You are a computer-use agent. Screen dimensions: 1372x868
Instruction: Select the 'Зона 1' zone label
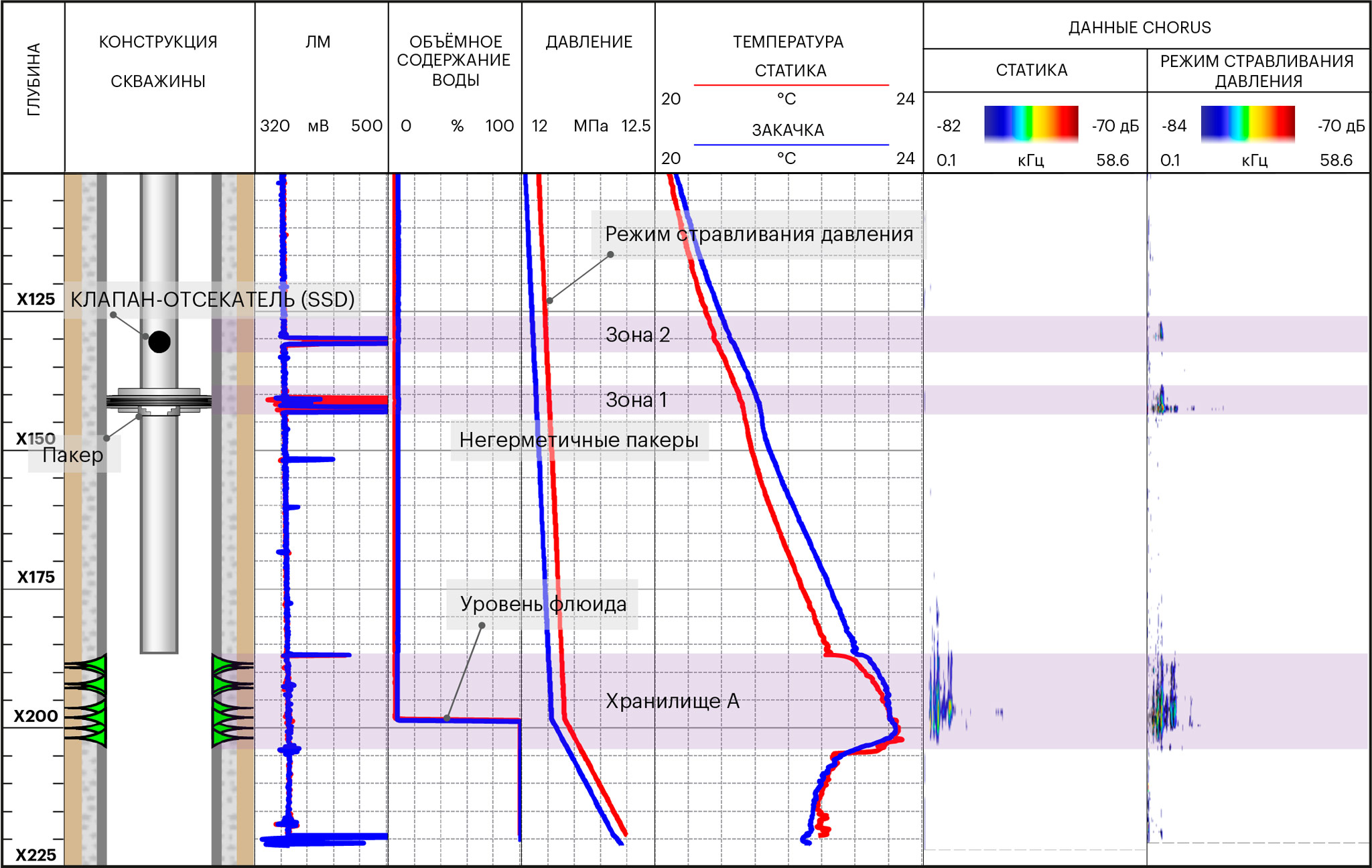coord(636,400)
